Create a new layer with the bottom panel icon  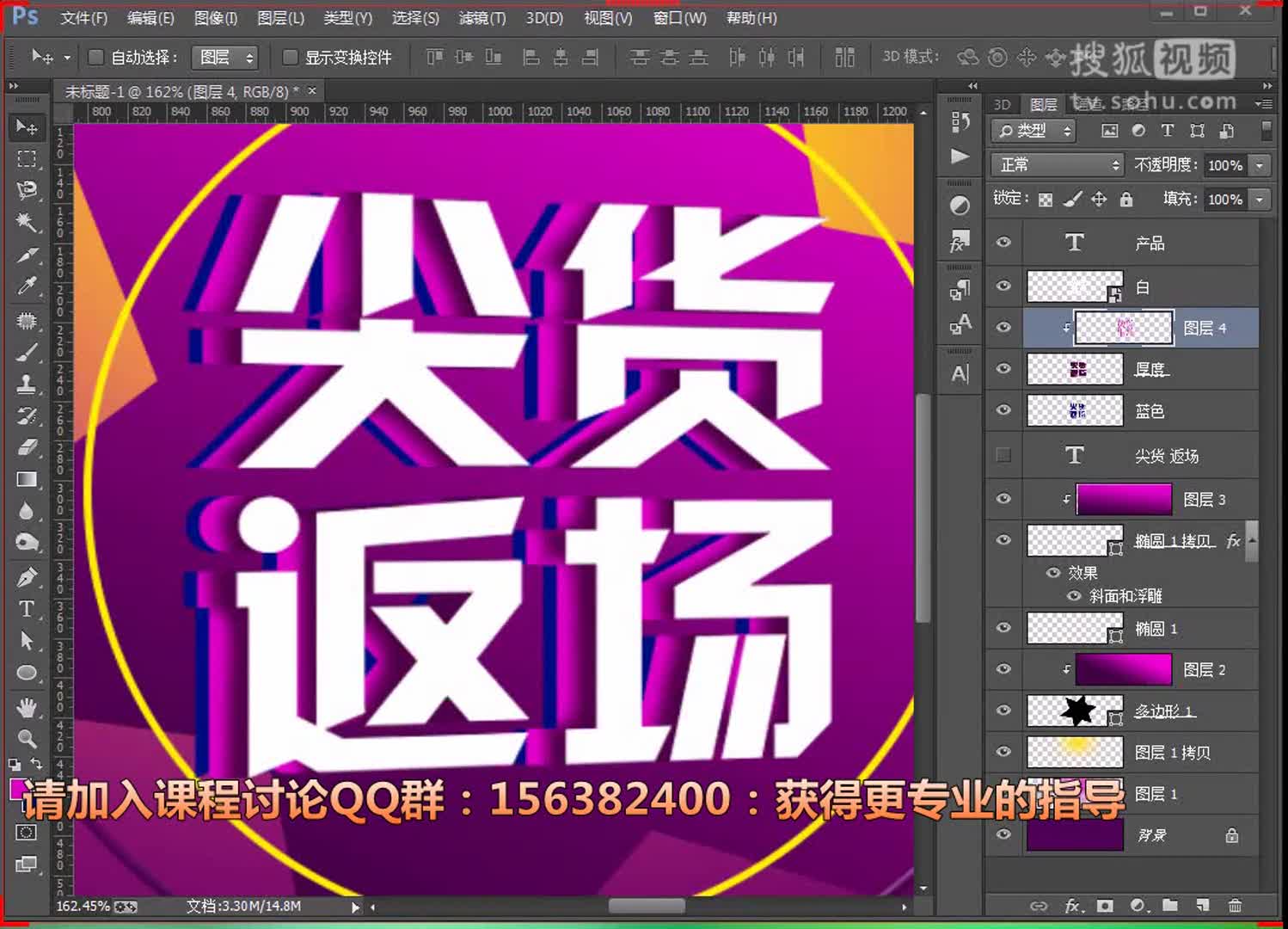point(1202,905)
